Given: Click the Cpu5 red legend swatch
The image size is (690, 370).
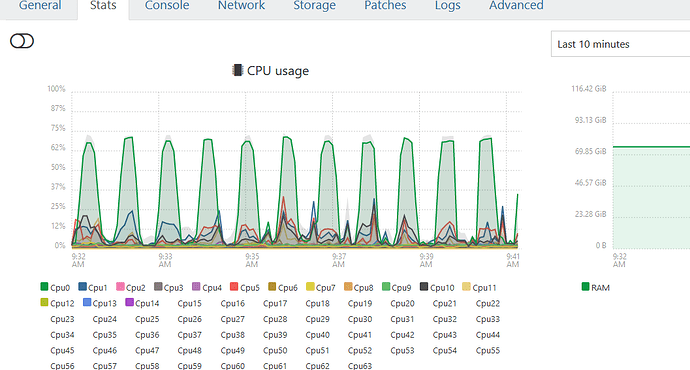Looking at the screenshot, I should 234,287.
